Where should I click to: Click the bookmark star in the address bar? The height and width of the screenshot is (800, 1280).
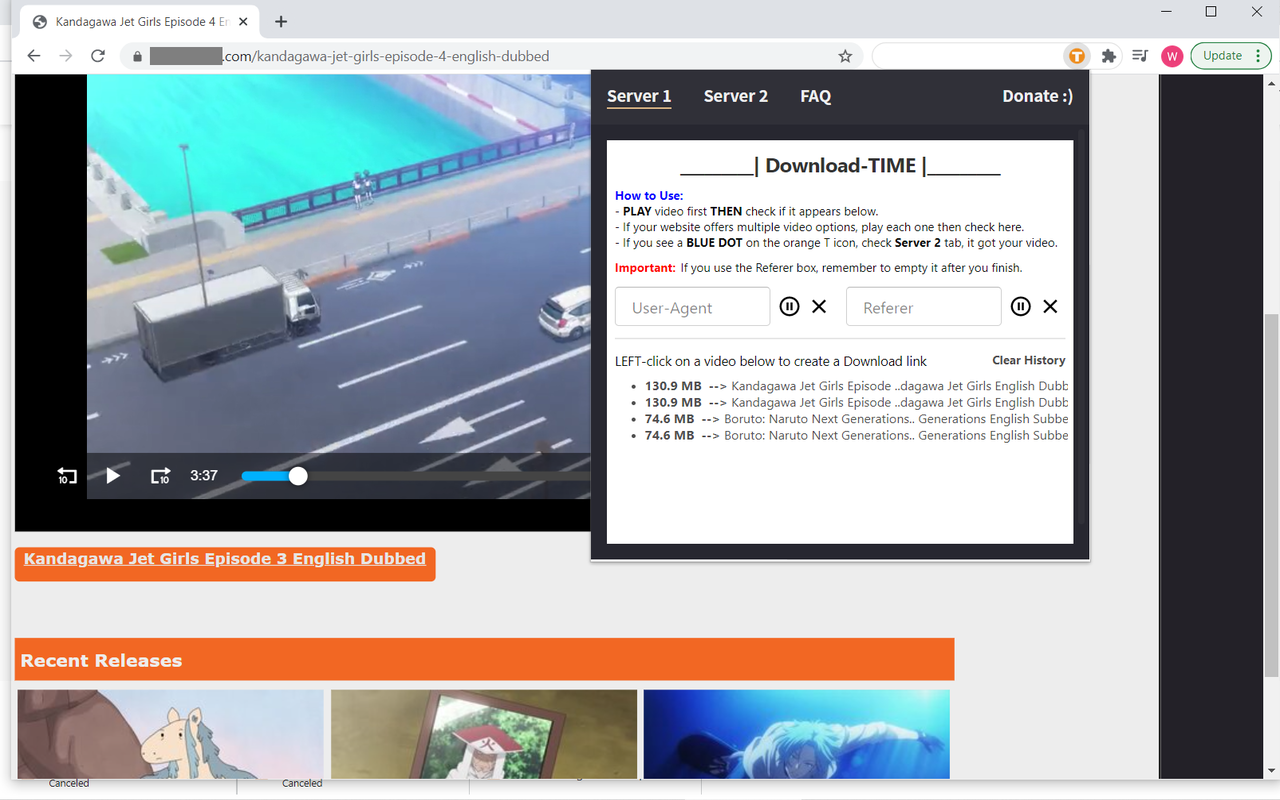pyautogui.click(x=845, y=56)
